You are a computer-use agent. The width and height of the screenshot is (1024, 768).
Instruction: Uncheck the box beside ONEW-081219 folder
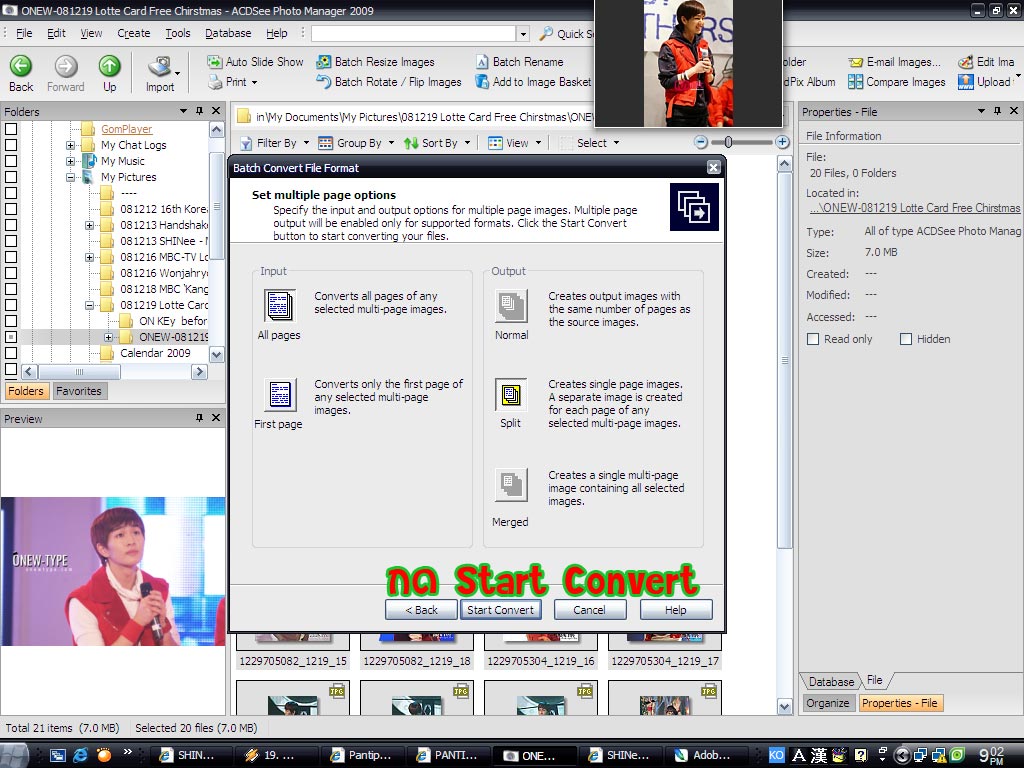click(11, 337)
